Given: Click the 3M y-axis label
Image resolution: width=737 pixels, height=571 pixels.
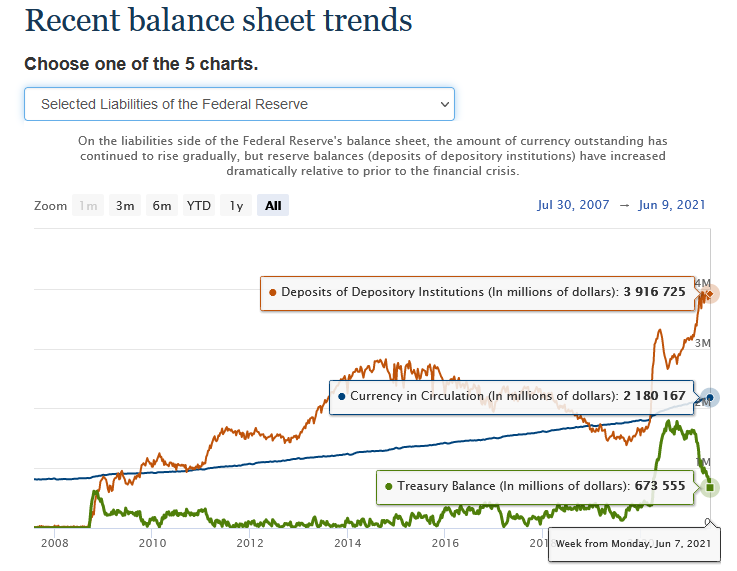Looking at the screenshot, I should point(703,343).
